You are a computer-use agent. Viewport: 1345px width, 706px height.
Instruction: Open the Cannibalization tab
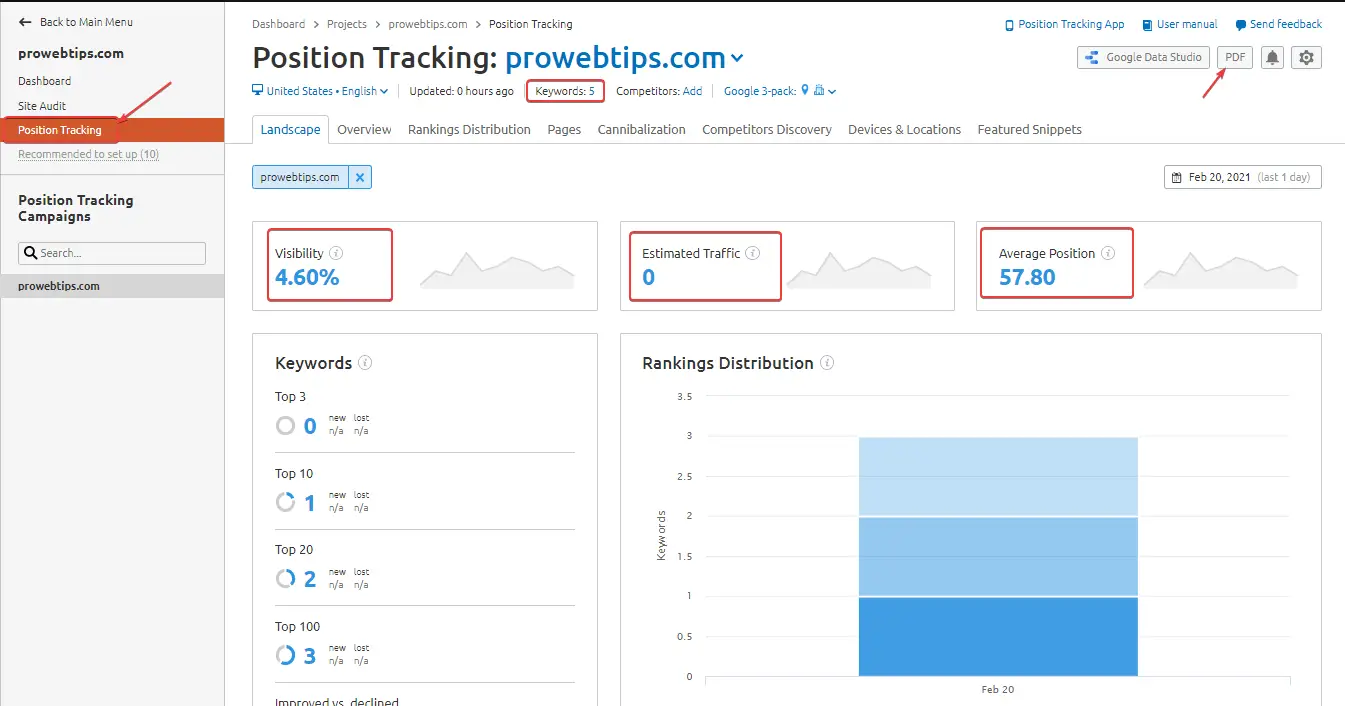click(x=642, y=129)
